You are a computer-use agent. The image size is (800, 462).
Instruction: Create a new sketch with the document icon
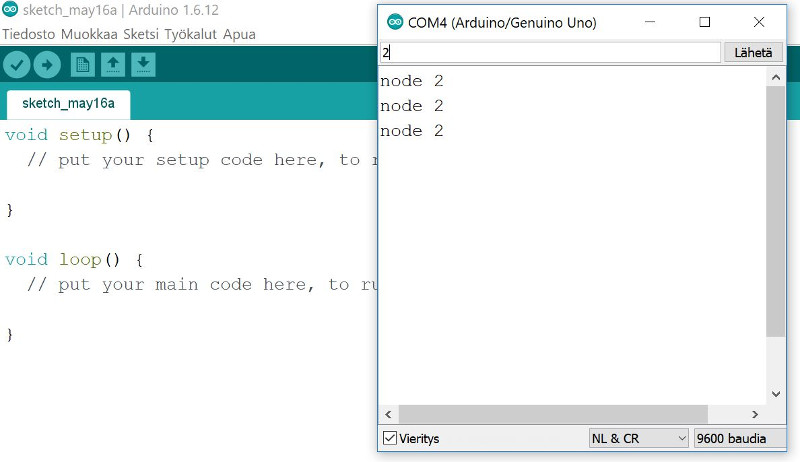(x=83, y=65)
